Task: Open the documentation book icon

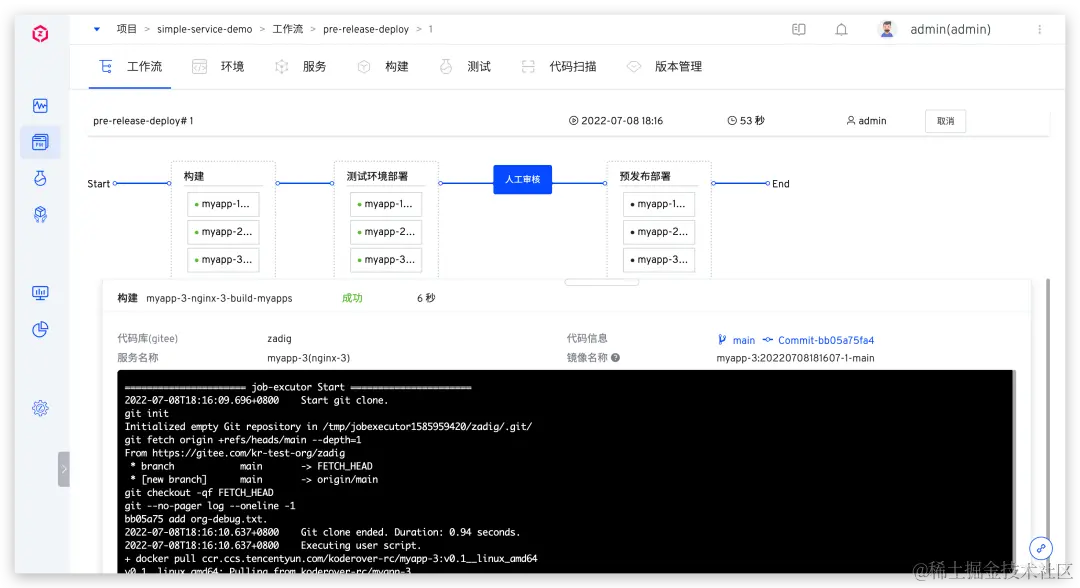Action: click(x=798, y=29)
